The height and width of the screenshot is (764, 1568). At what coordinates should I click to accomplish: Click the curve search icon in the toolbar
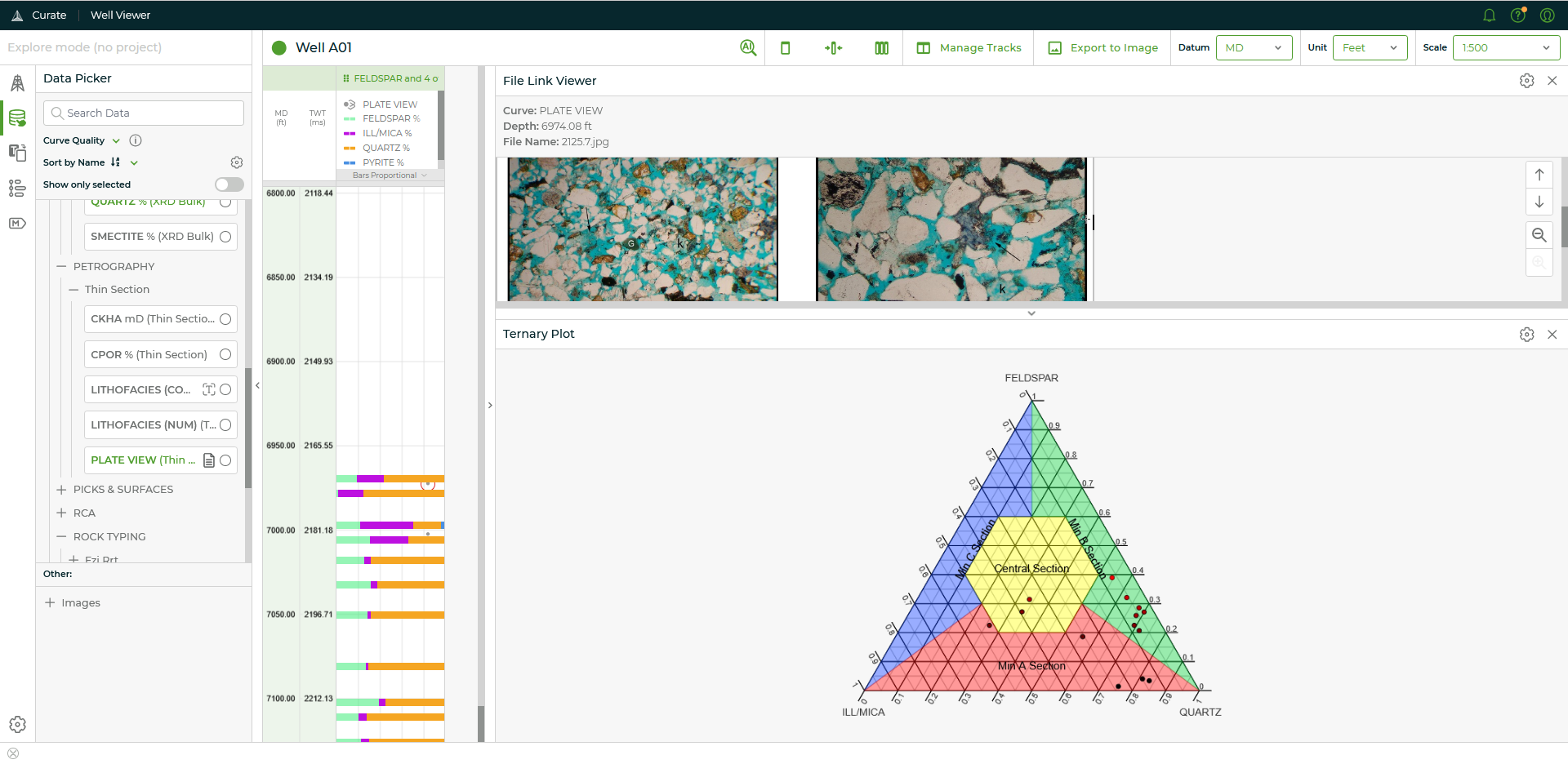748,47
